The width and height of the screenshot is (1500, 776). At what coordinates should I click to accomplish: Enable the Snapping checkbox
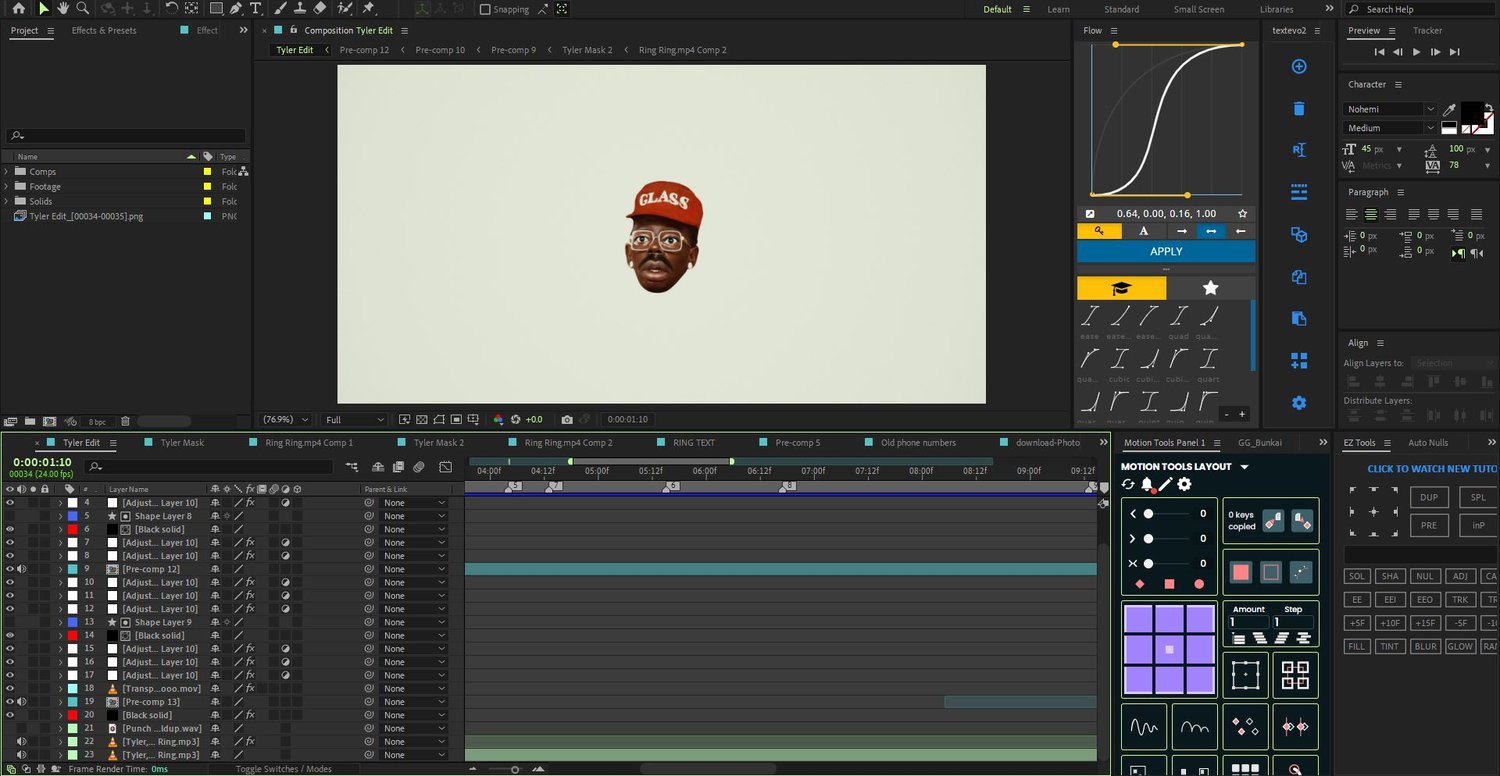tap(486, 10)
